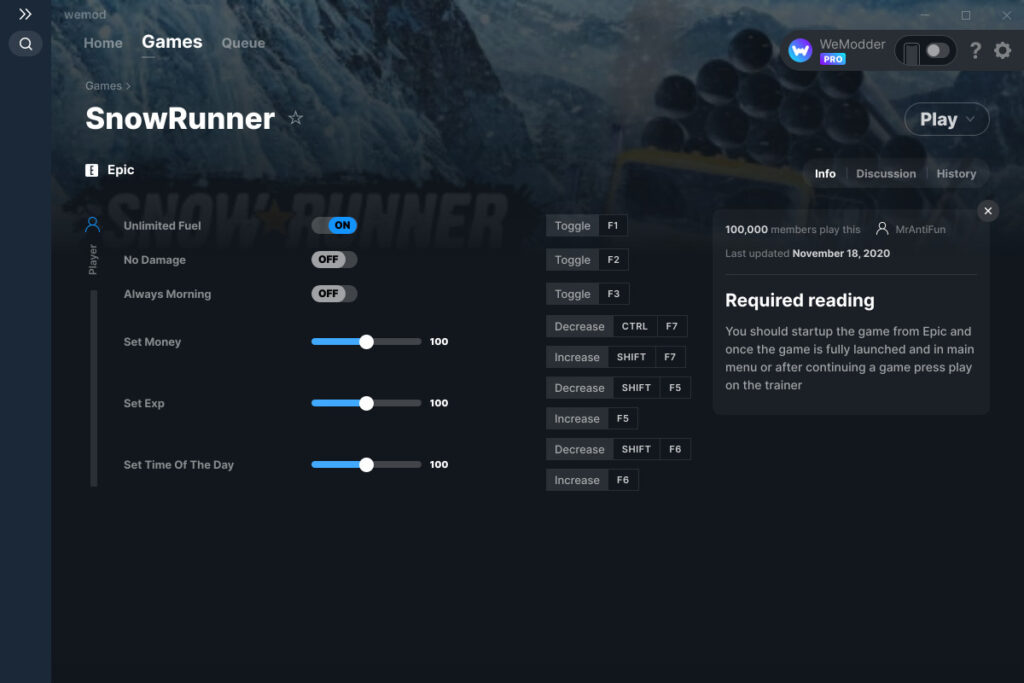This screenshot has width=1024, height=683.
Task: Expand the collapsed left sidebar
Action: point(25,14)
